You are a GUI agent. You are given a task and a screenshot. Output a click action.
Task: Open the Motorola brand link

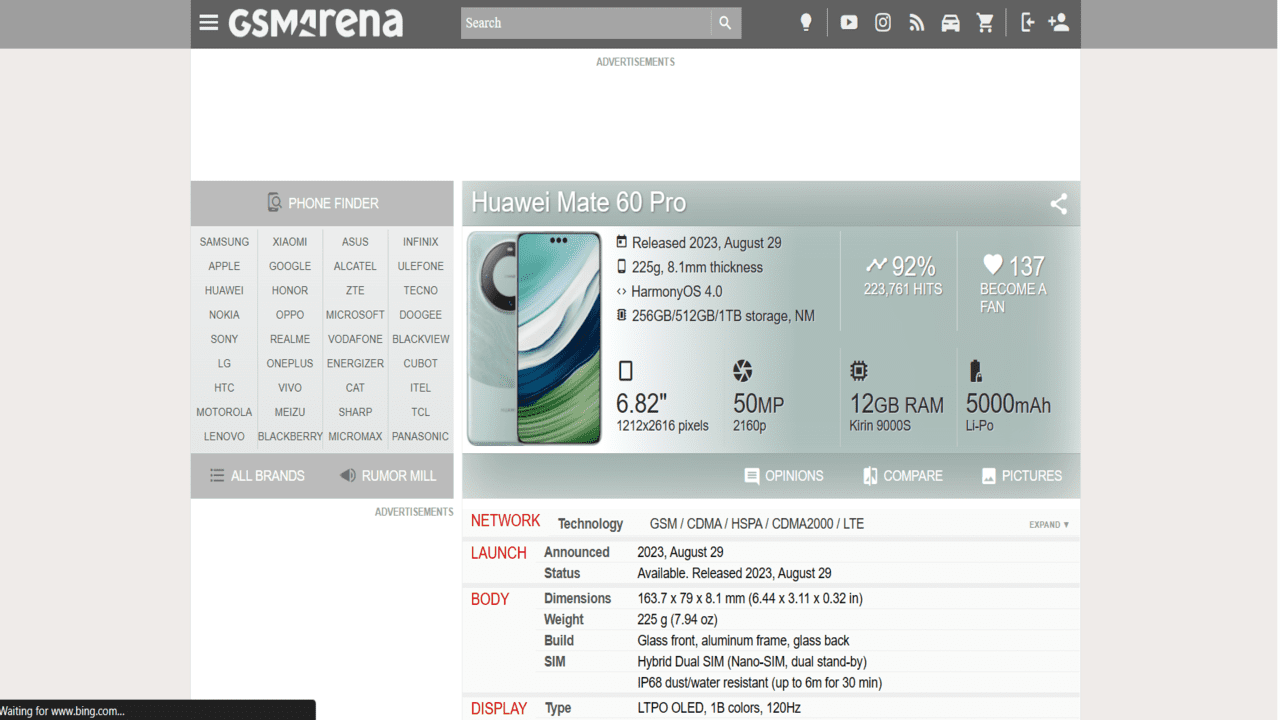(x=224, y=412)
